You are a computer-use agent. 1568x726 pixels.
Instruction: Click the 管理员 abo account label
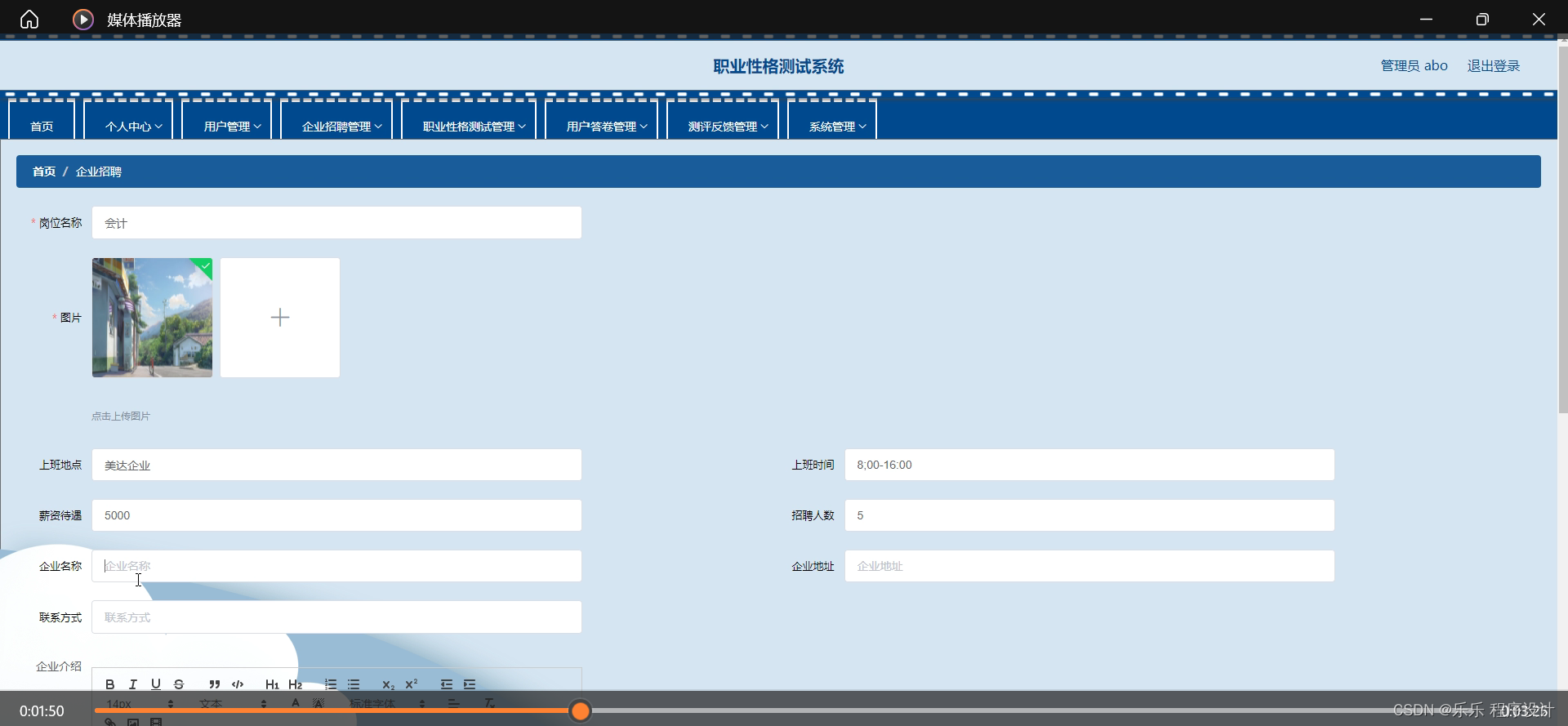pos(1414,65)
